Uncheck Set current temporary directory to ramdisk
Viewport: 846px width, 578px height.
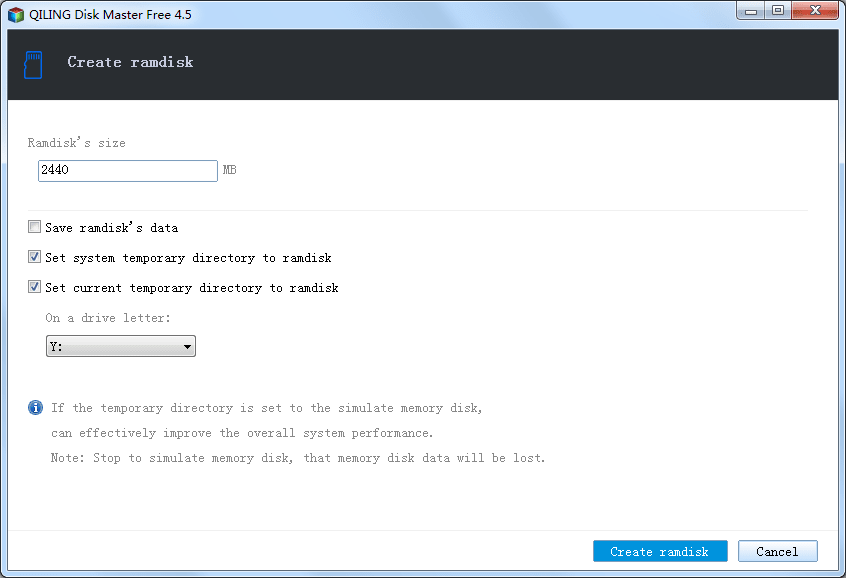[x=35, y=287]
